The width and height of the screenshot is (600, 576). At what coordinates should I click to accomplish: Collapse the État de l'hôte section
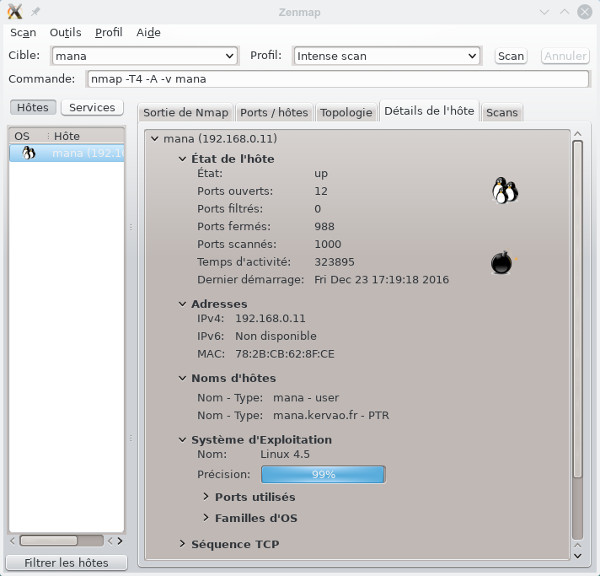pos(182,158)
